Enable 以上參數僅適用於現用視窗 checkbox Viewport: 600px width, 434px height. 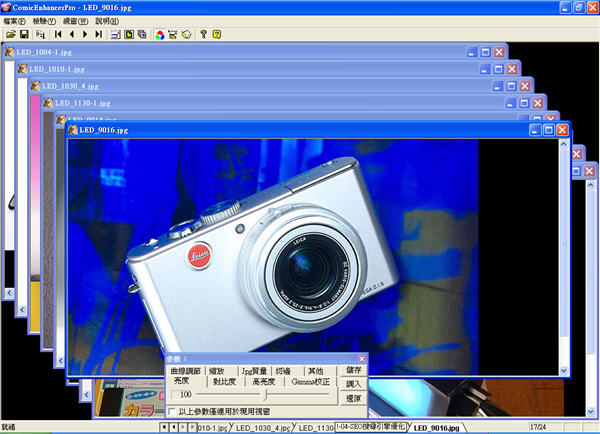[x=172, y=410]
